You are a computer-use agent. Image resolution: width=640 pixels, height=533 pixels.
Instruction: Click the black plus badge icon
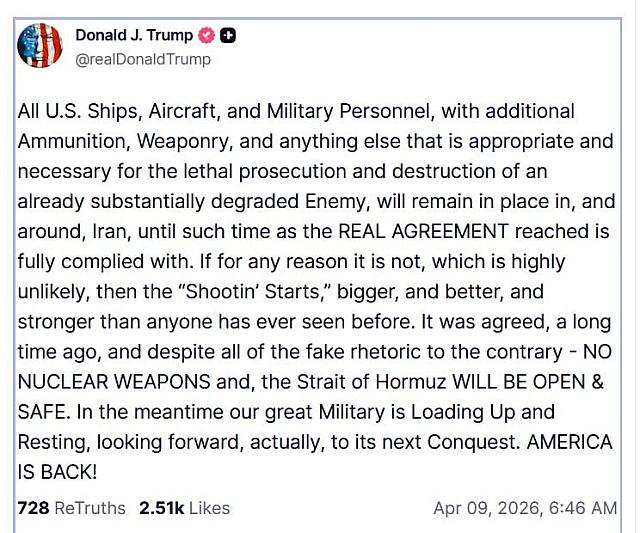coord(229,35)
